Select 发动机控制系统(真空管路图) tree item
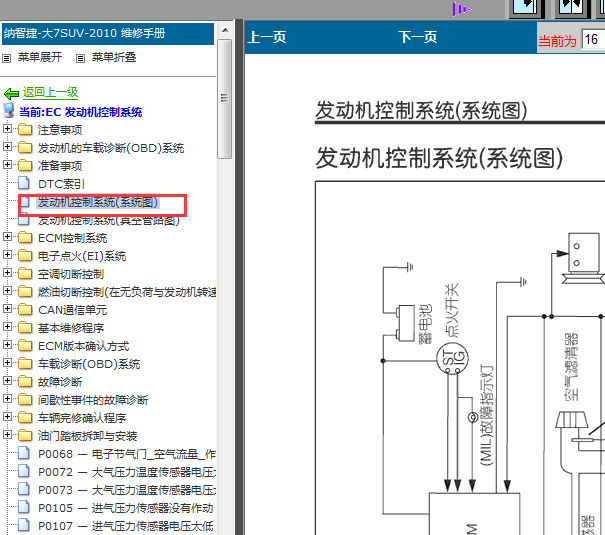Viewport: 605px width, 535px height. click(109, 221)
